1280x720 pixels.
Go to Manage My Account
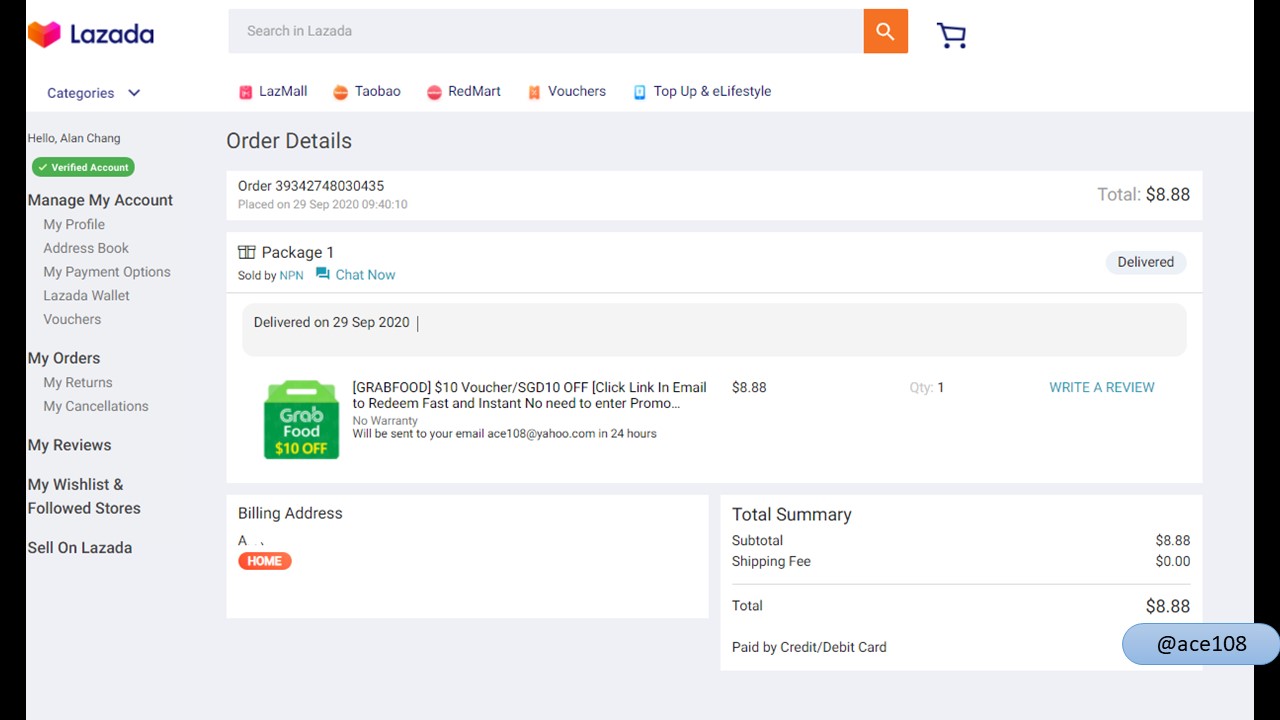[x=100, y=200]
